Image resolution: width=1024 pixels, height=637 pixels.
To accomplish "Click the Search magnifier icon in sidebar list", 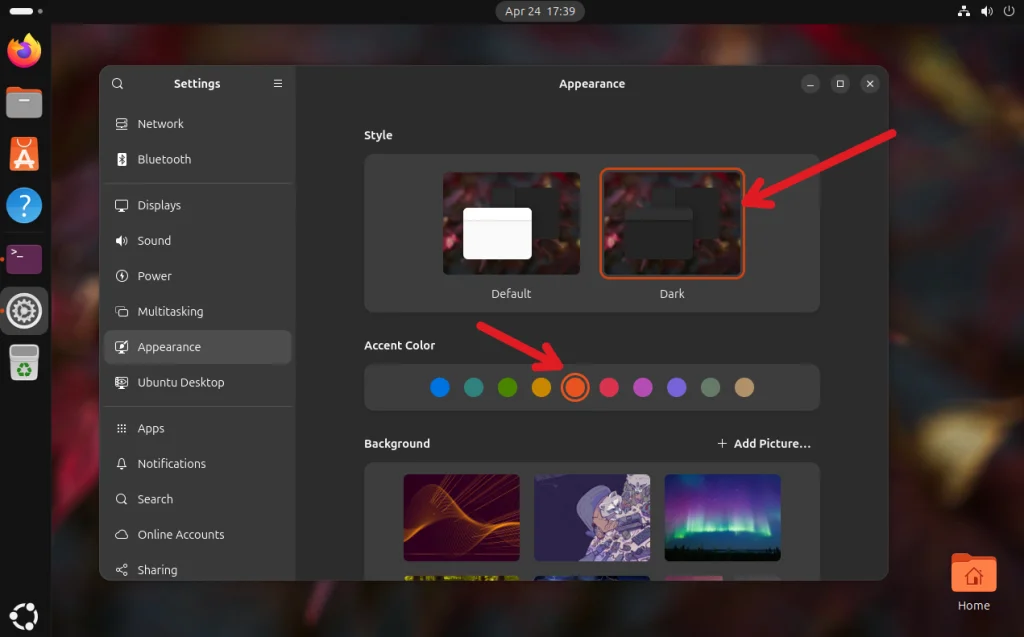I will [x=121, y=499].
